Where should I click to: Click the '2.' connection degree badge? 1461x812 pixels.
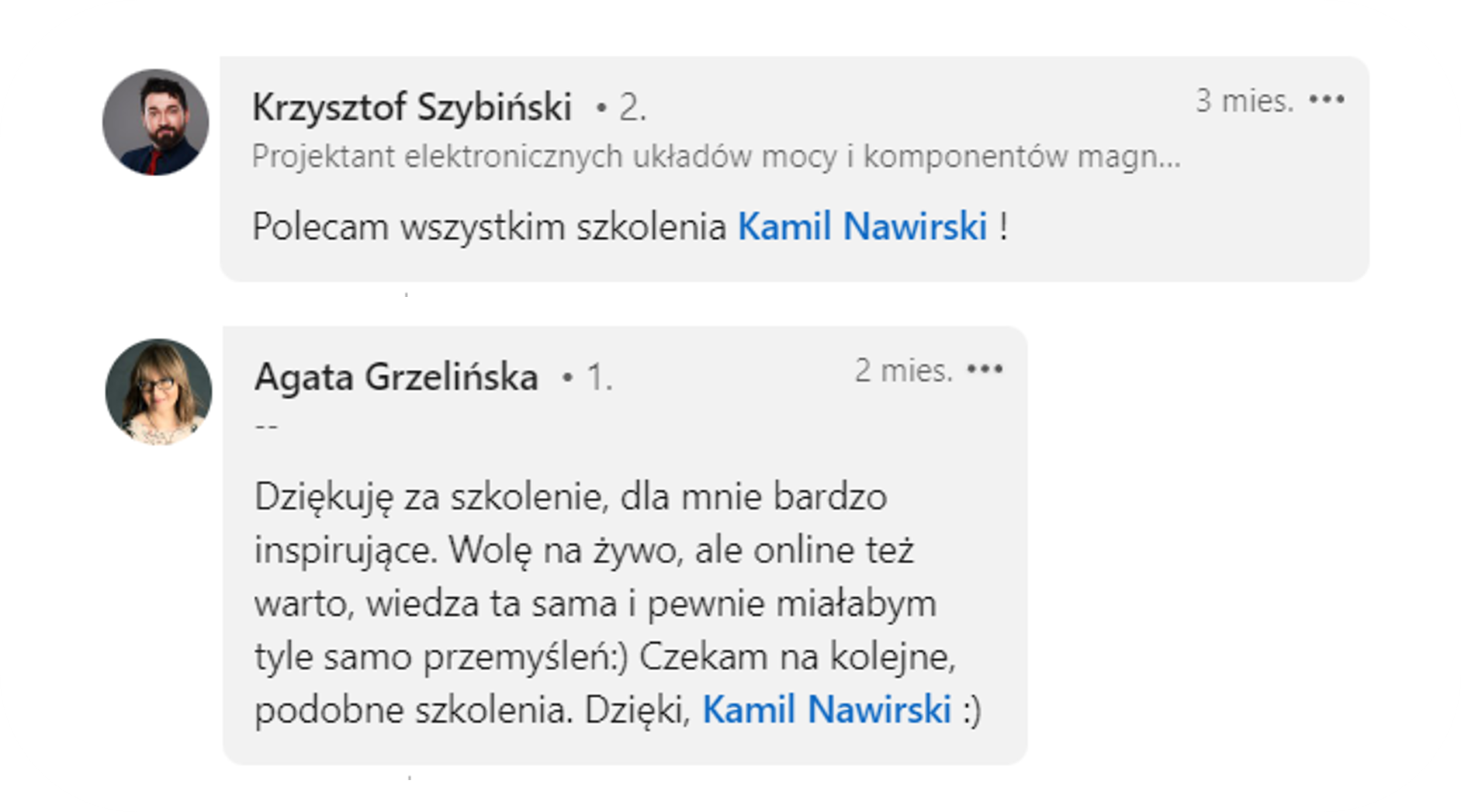pos(632,108)
